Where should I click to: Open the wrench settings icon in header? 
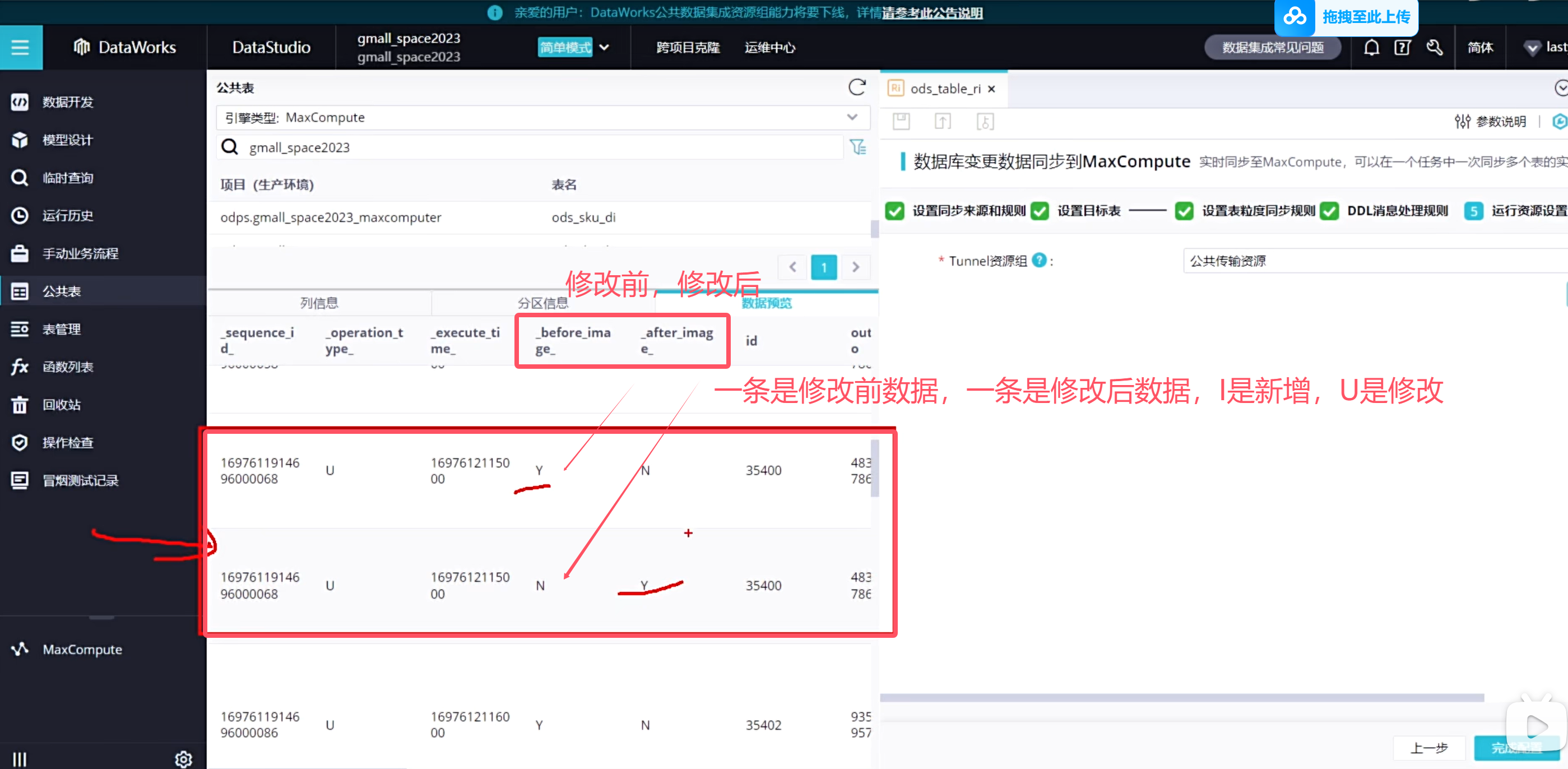(x=1434, y=48)
